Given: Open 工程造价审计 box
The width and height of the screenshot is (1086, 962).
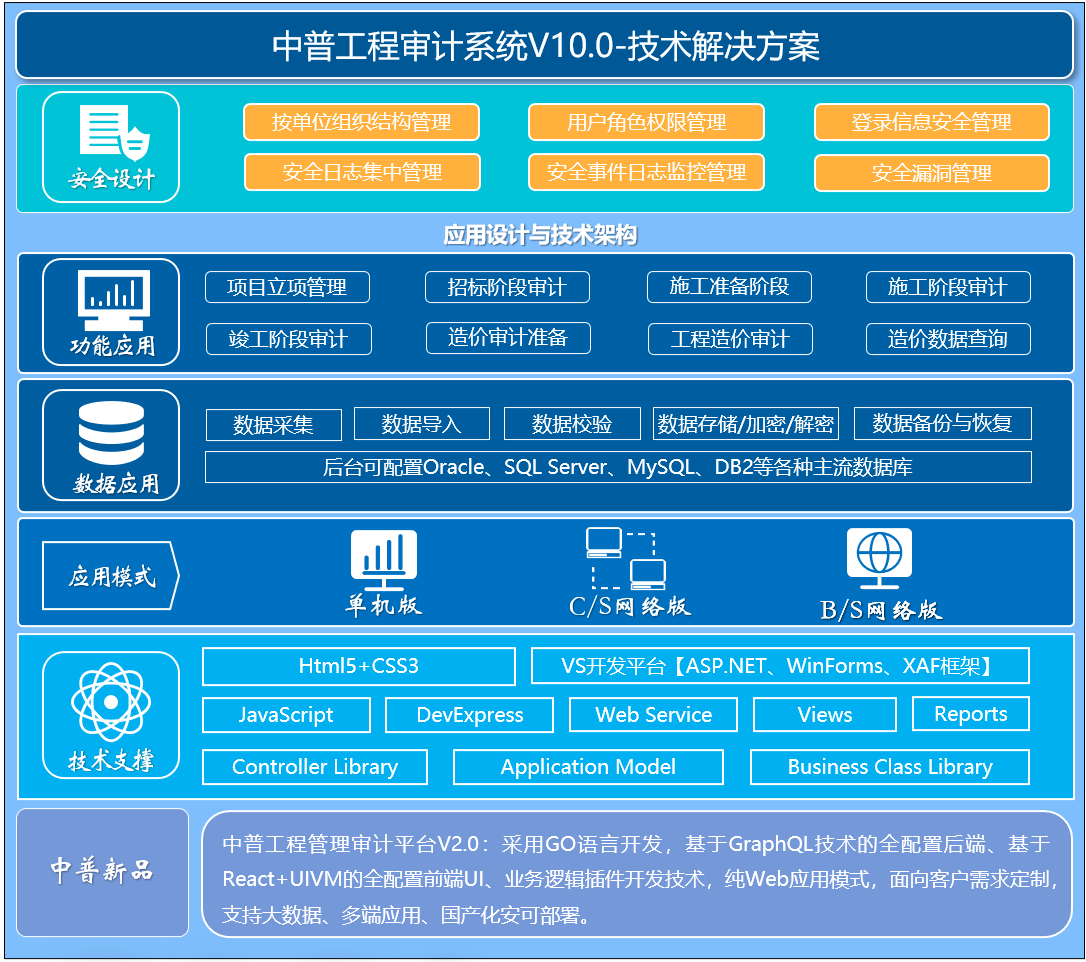Looking at the screenshot, I should pyautogui.click(x=730, y=339).
